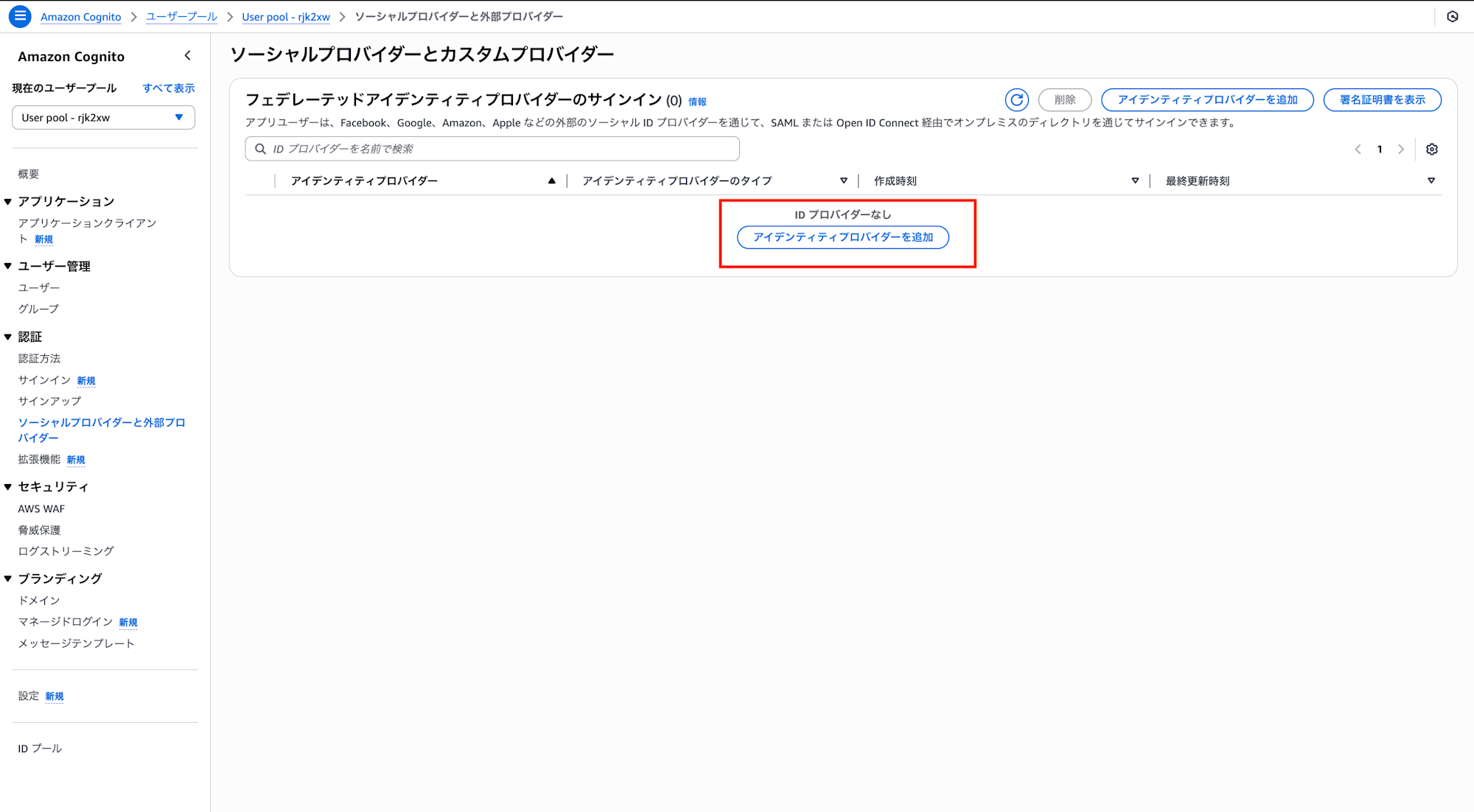The height and width of the screenshot is (812, 1474).
Task: Click page number 1
Action: 1380,150
